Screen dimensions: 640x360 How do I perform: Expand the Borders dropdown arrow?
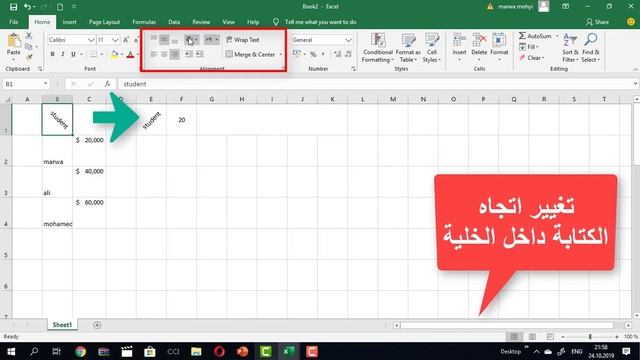102,54
